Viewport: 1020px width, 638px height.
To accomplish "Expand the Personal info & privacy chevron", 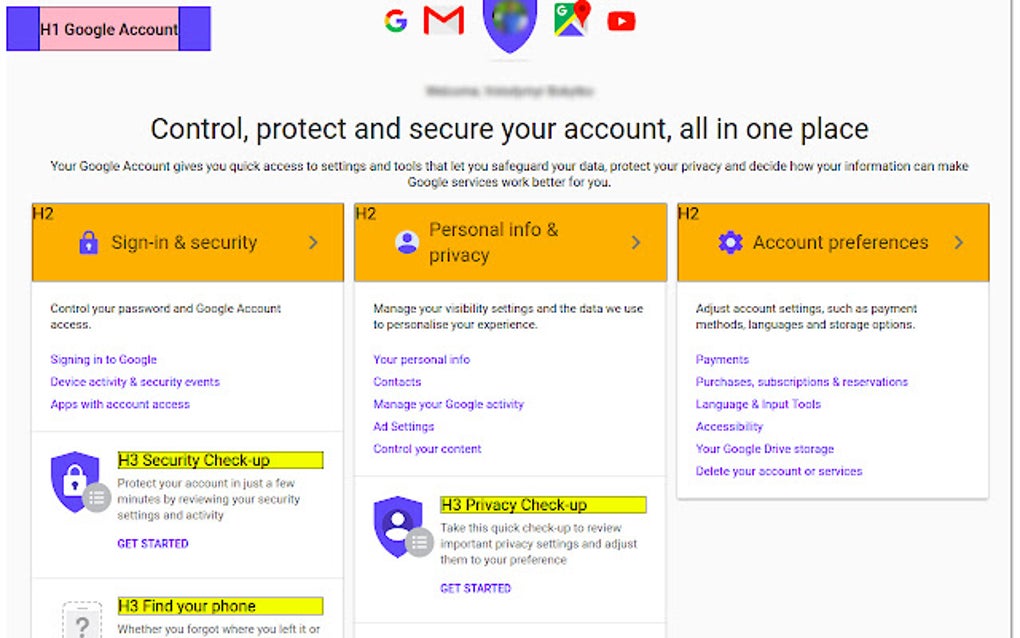I will (637, 242).
